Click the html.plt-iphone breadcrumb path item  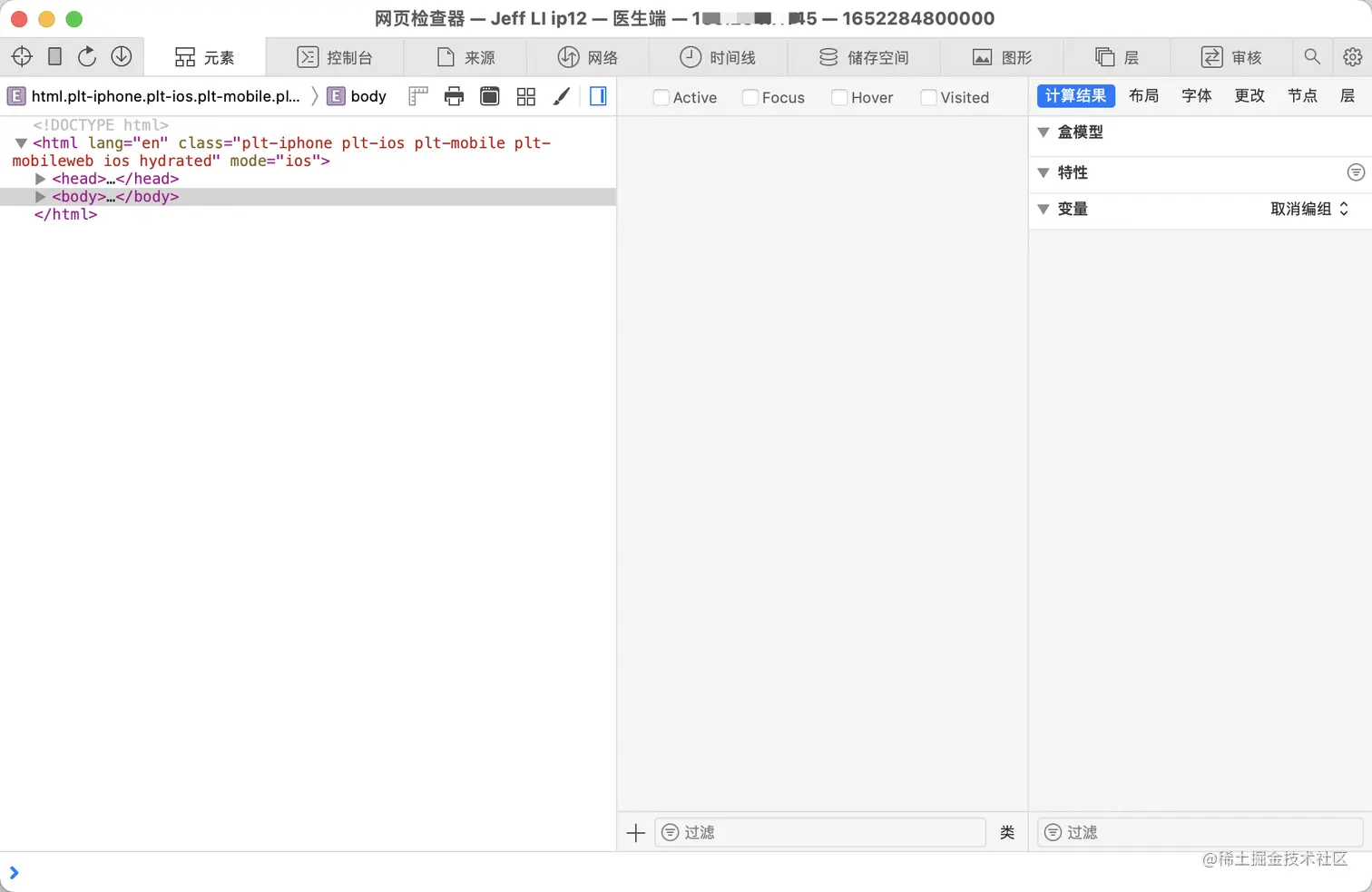(166, 96)
